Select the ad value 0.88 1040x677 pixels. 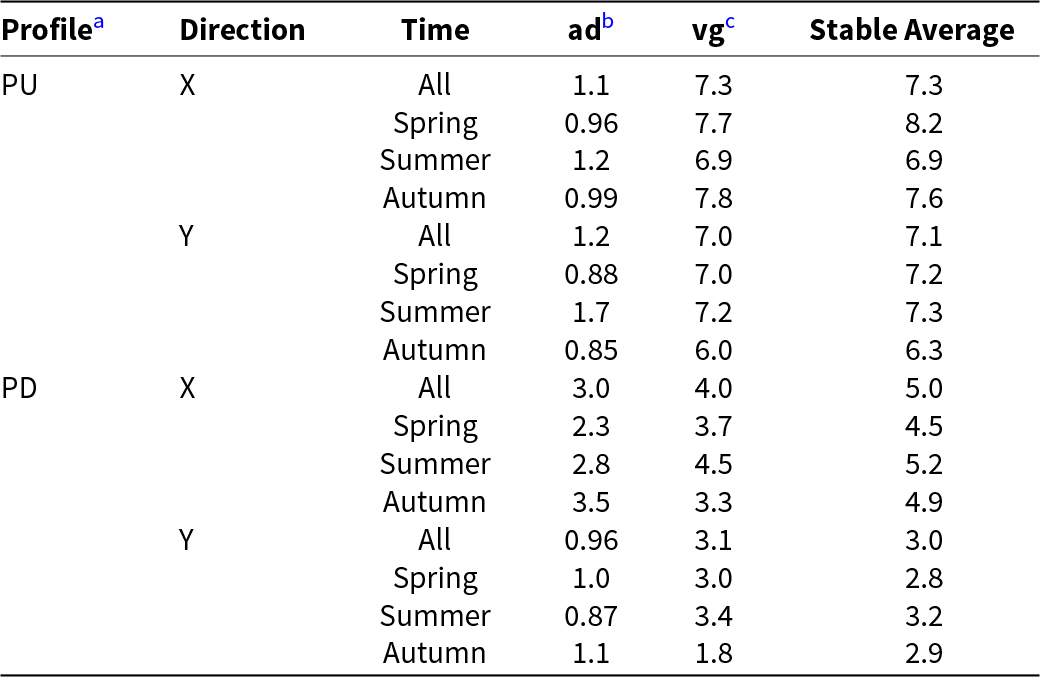(x=591, y=274)
